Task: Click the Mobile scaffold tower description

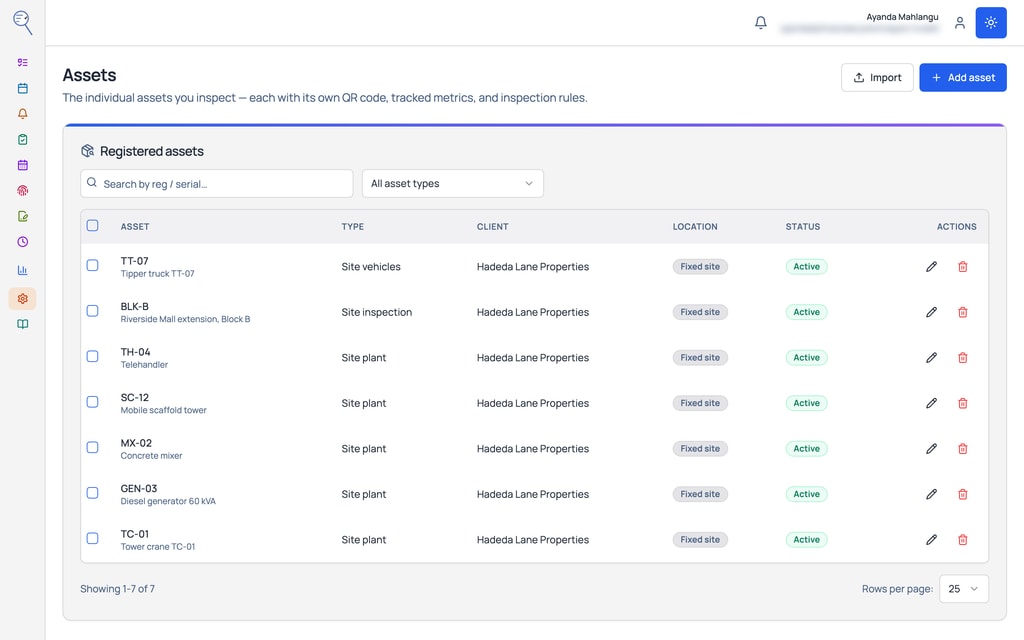Action: (x=163, y=410)
